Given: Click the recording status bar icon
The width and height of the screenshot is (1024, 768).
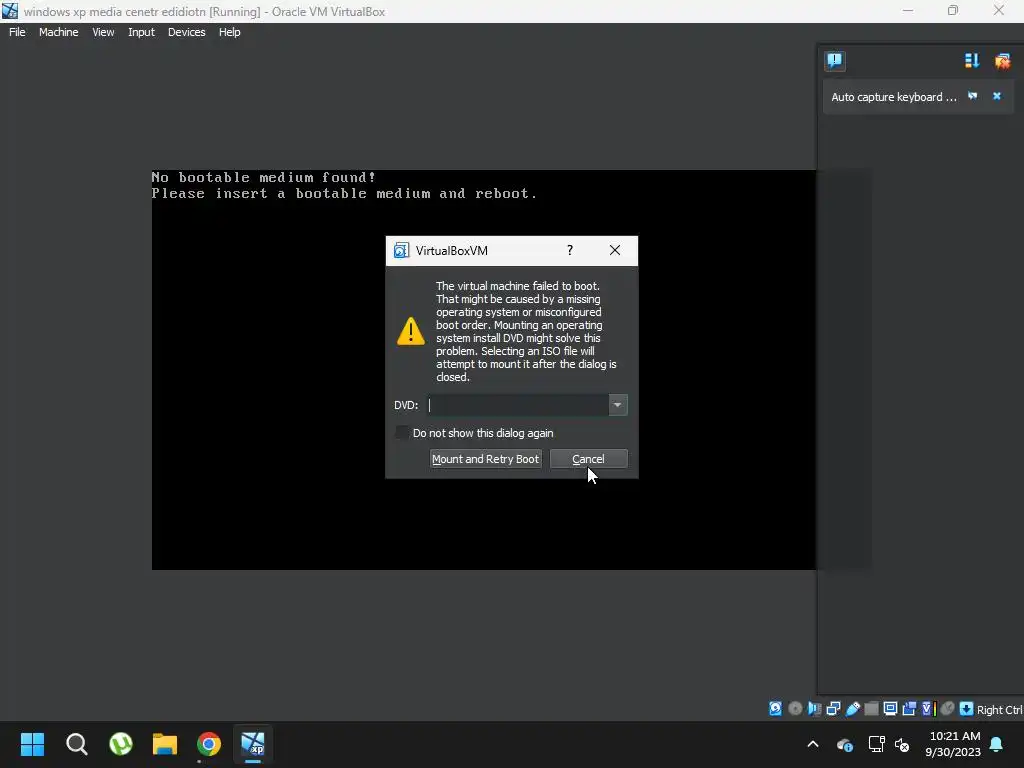Looking at the screenshot, I should click(x=909, y=709).
